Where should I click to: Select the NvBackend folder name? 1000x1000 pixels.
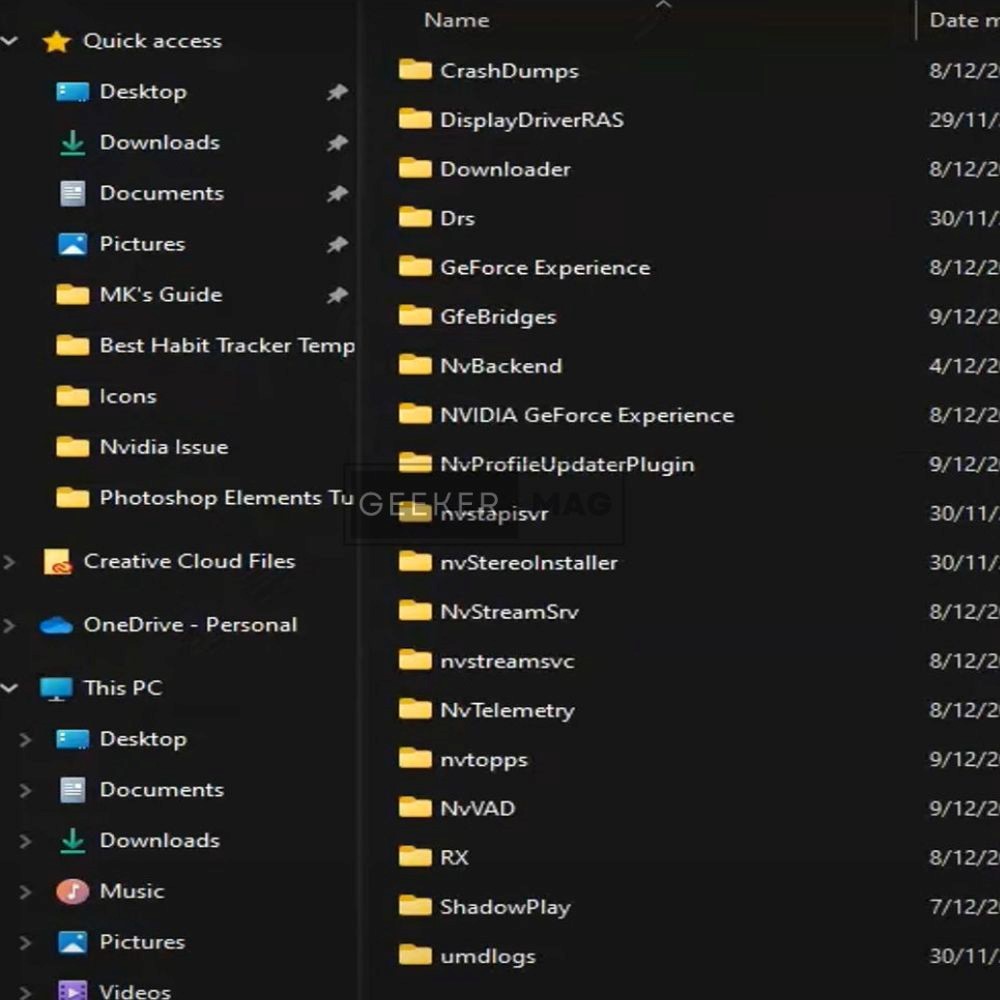[501, 366]
